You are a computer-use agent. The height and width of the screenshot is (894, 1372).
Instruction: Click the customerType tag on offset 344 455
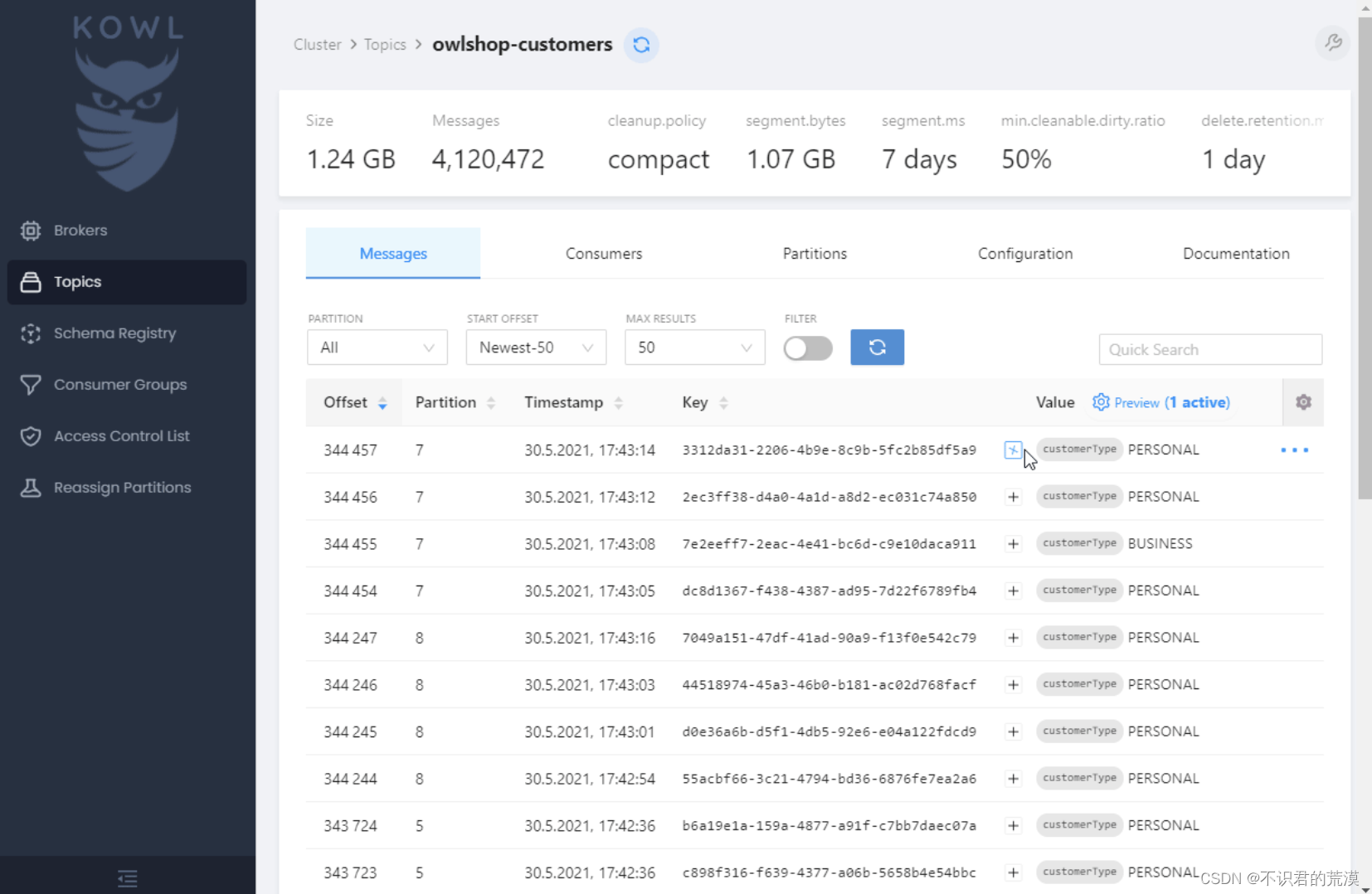tap(1079, 543)
